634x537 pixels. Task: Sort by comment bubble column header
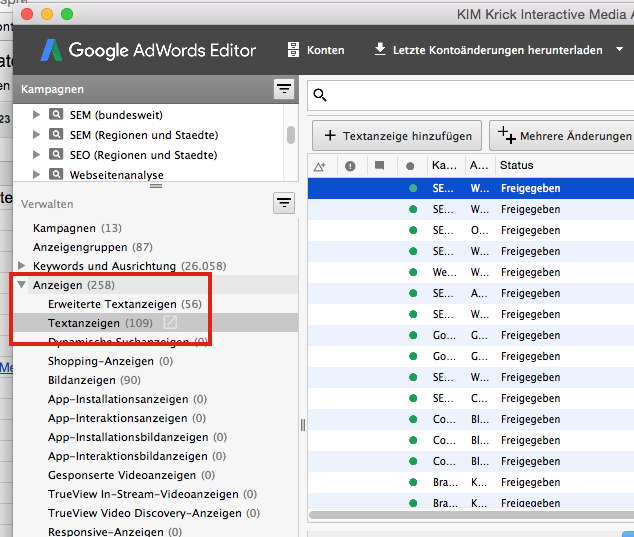coord(379,165)
